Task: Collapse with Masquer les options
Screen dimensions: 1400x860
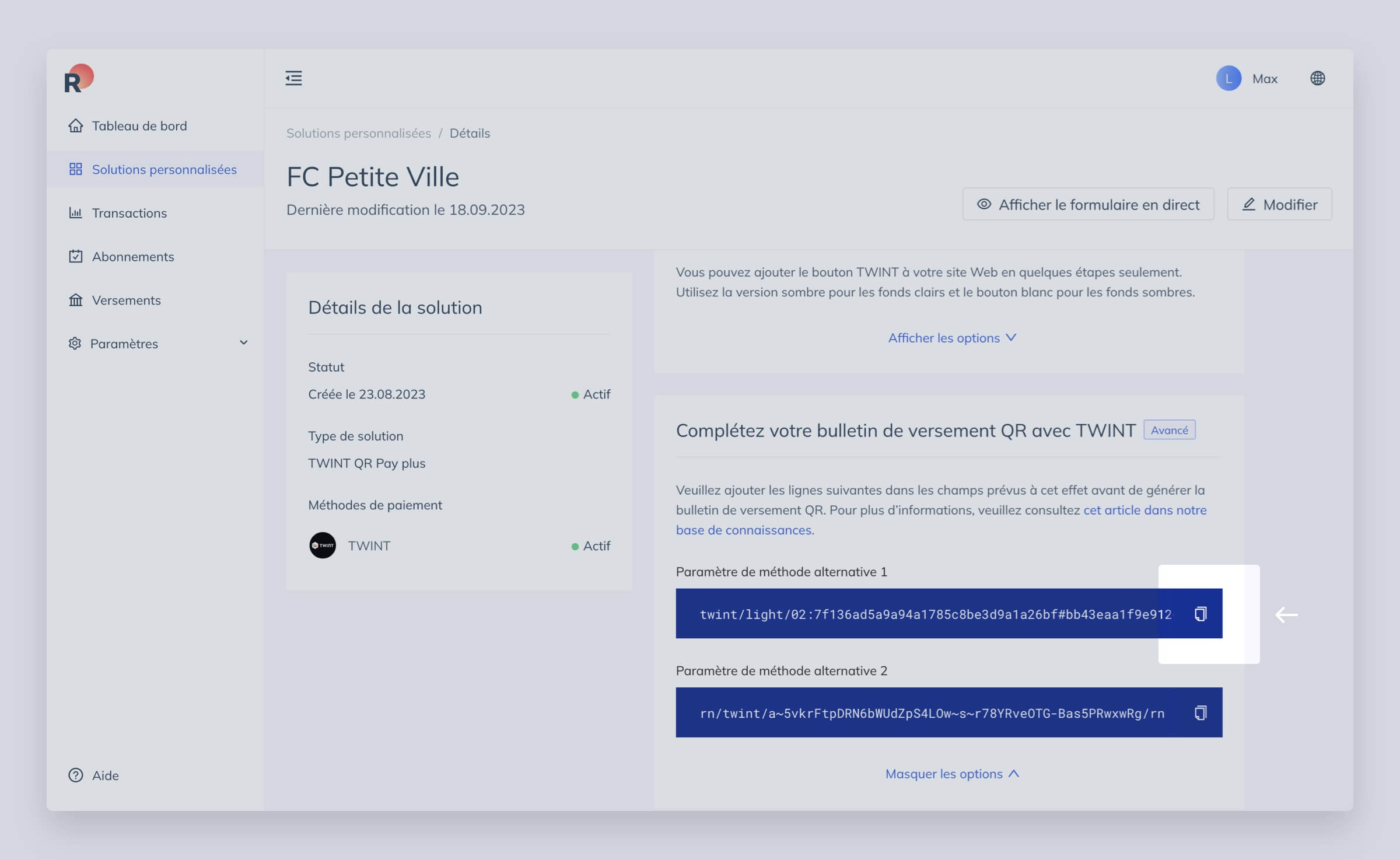Action: coord(952,774)
